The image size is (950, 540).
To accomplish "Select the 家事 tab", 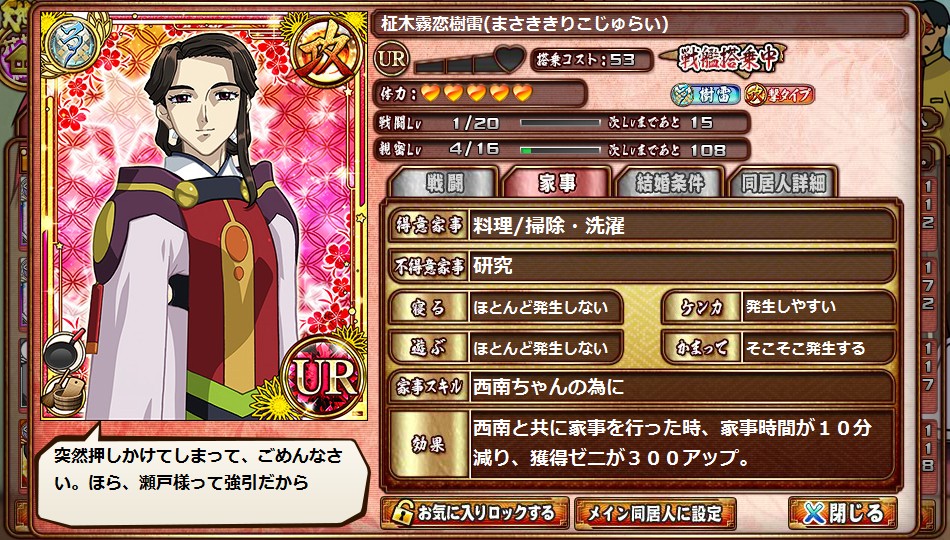I will [x=557, y=183].
